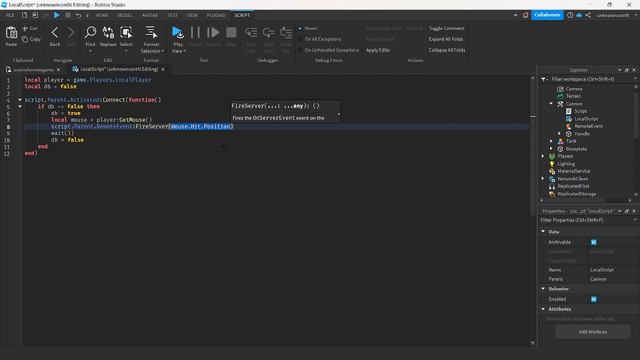Image resolution: width=640 pixels, height=360 pixels.
Task: Expand the Handle tree node
Action: 560,133
